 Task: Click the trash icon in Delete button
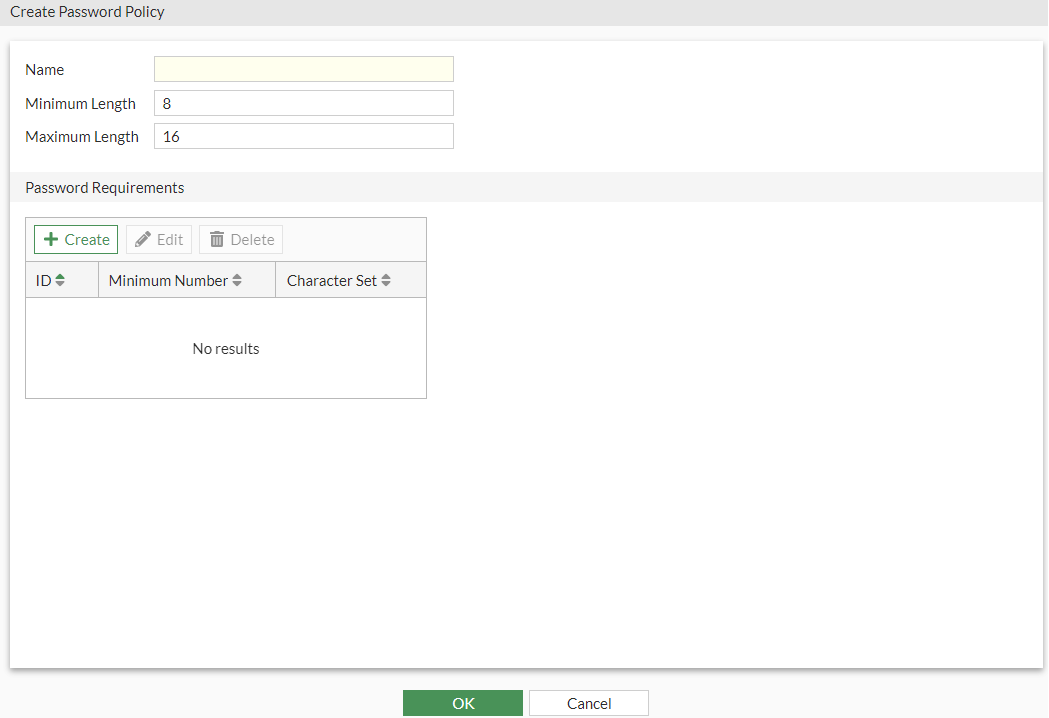click(x=217, y=239)
